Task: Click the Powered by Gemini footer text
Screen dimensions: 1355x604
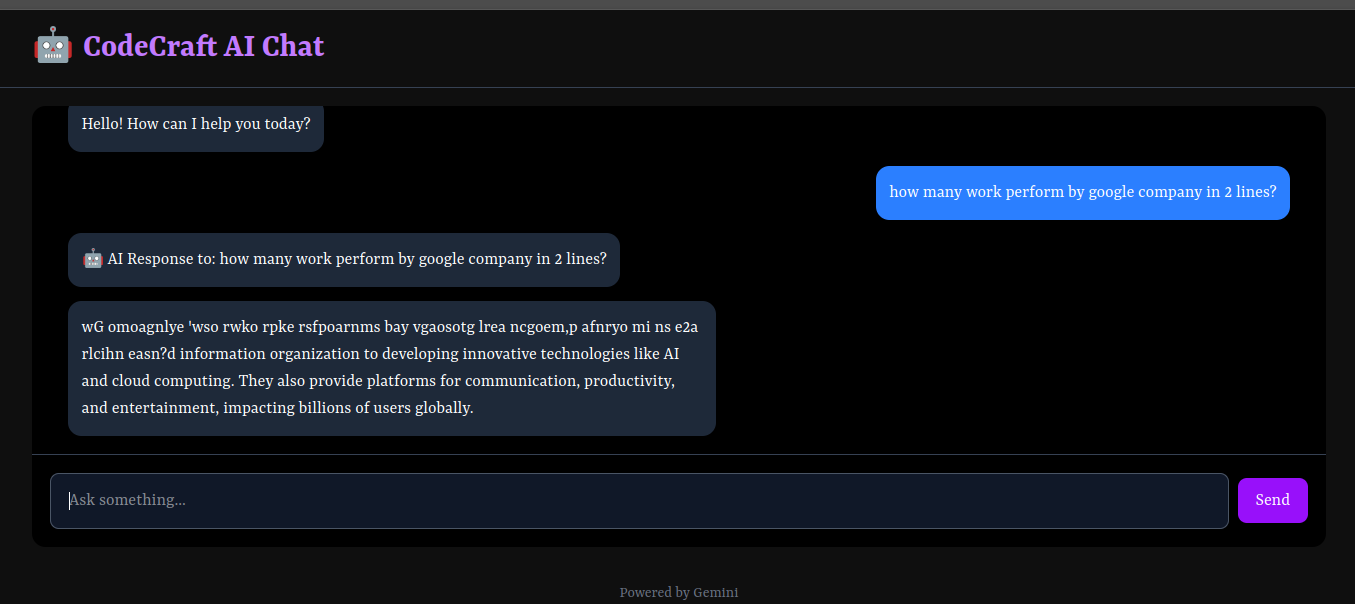Action: 678,592
